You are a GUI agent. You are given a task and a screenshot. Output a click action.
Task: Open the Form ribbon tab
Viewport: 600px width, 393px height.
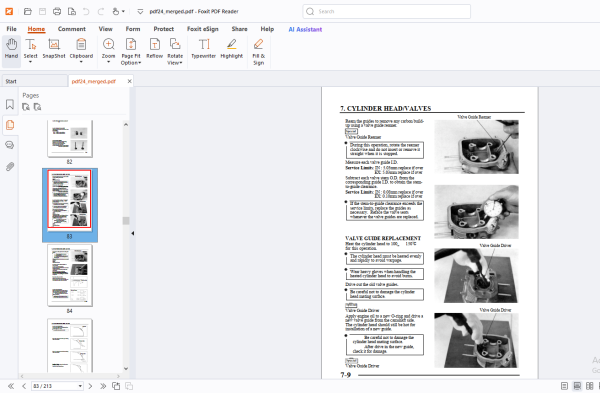coord(133,29)
